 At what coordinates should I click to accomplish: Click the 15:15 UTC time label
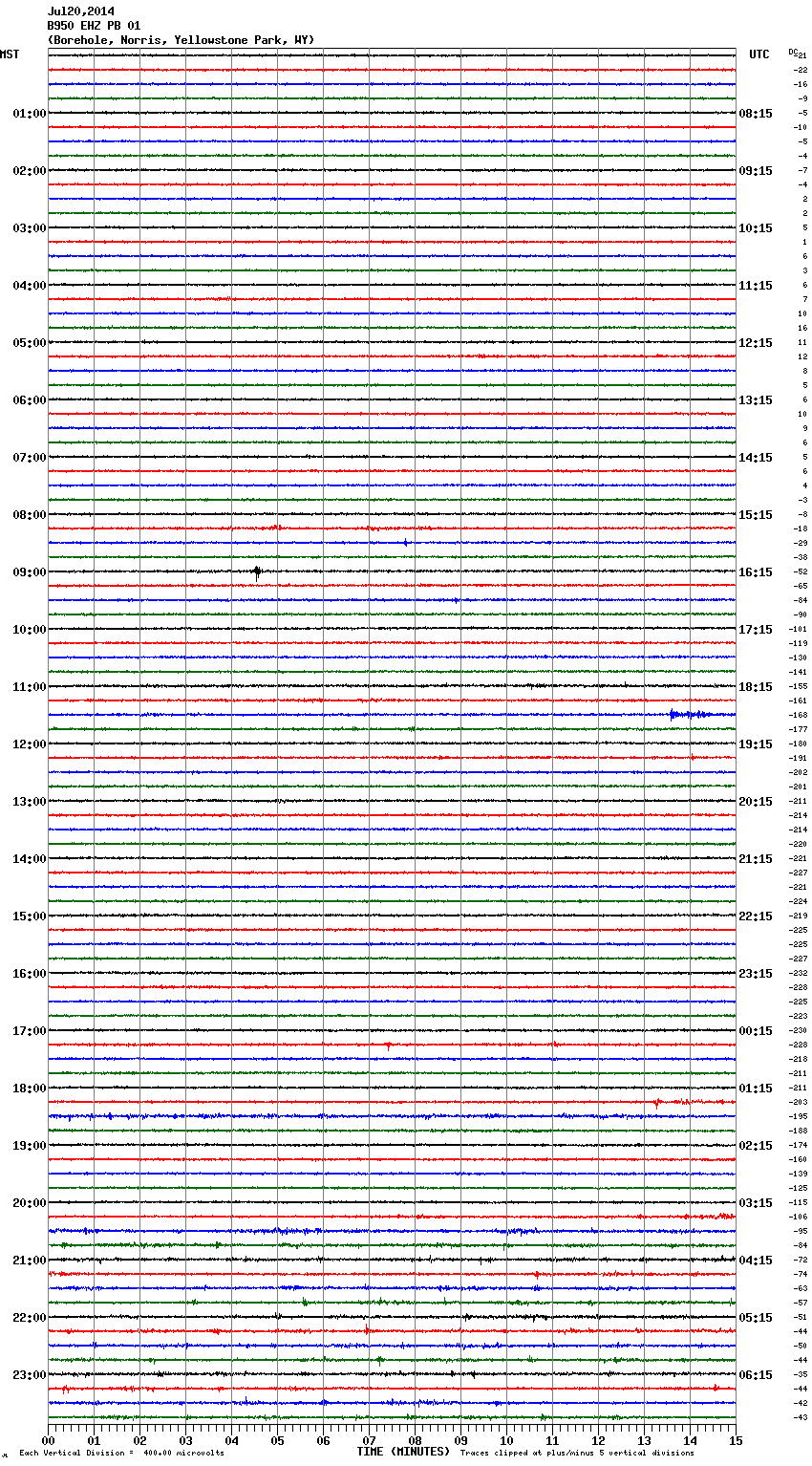[x=756, y=515]
